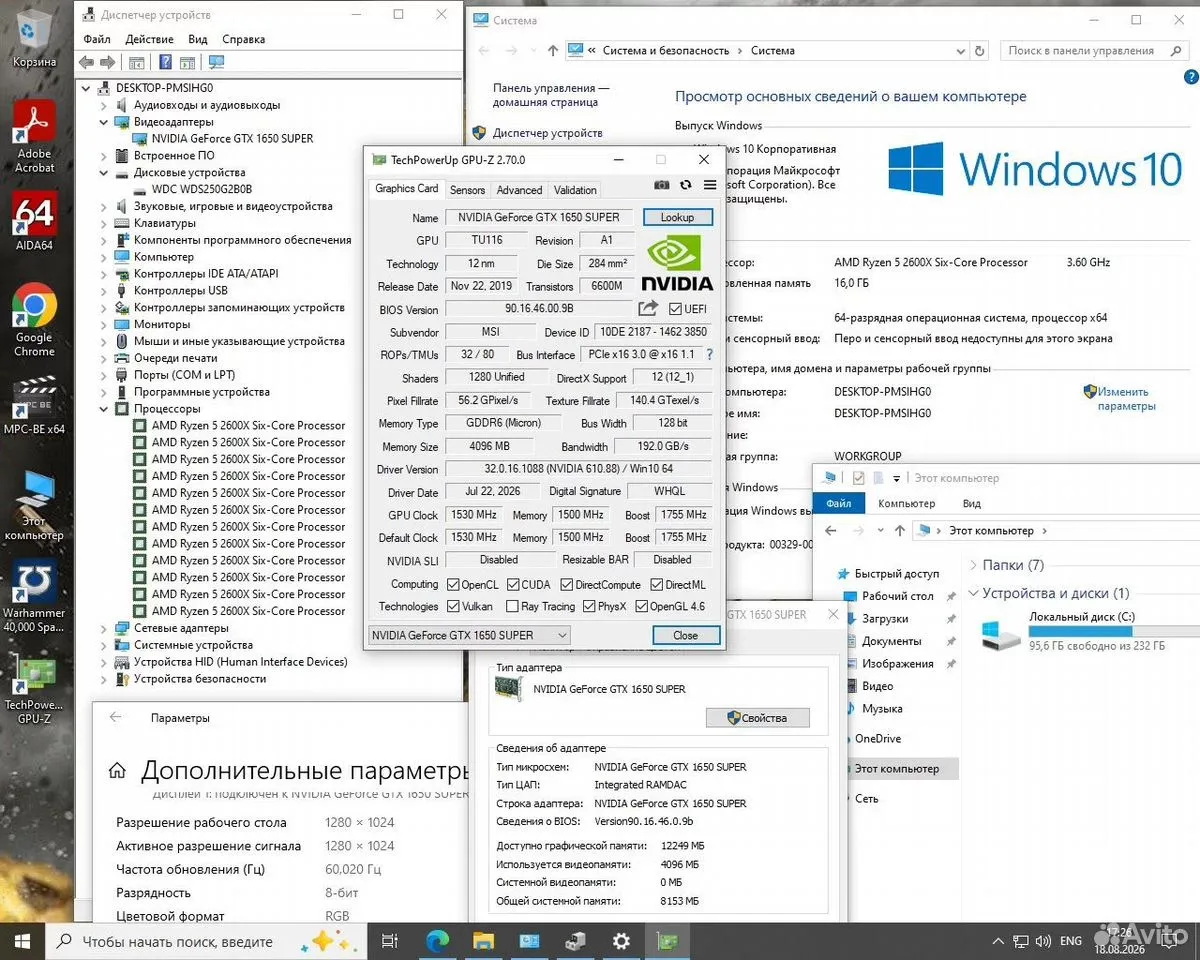Toggle the OpenCL checkbox
Image resolution: width=1200 pixels, height=960 pixels.
(453, 585)
